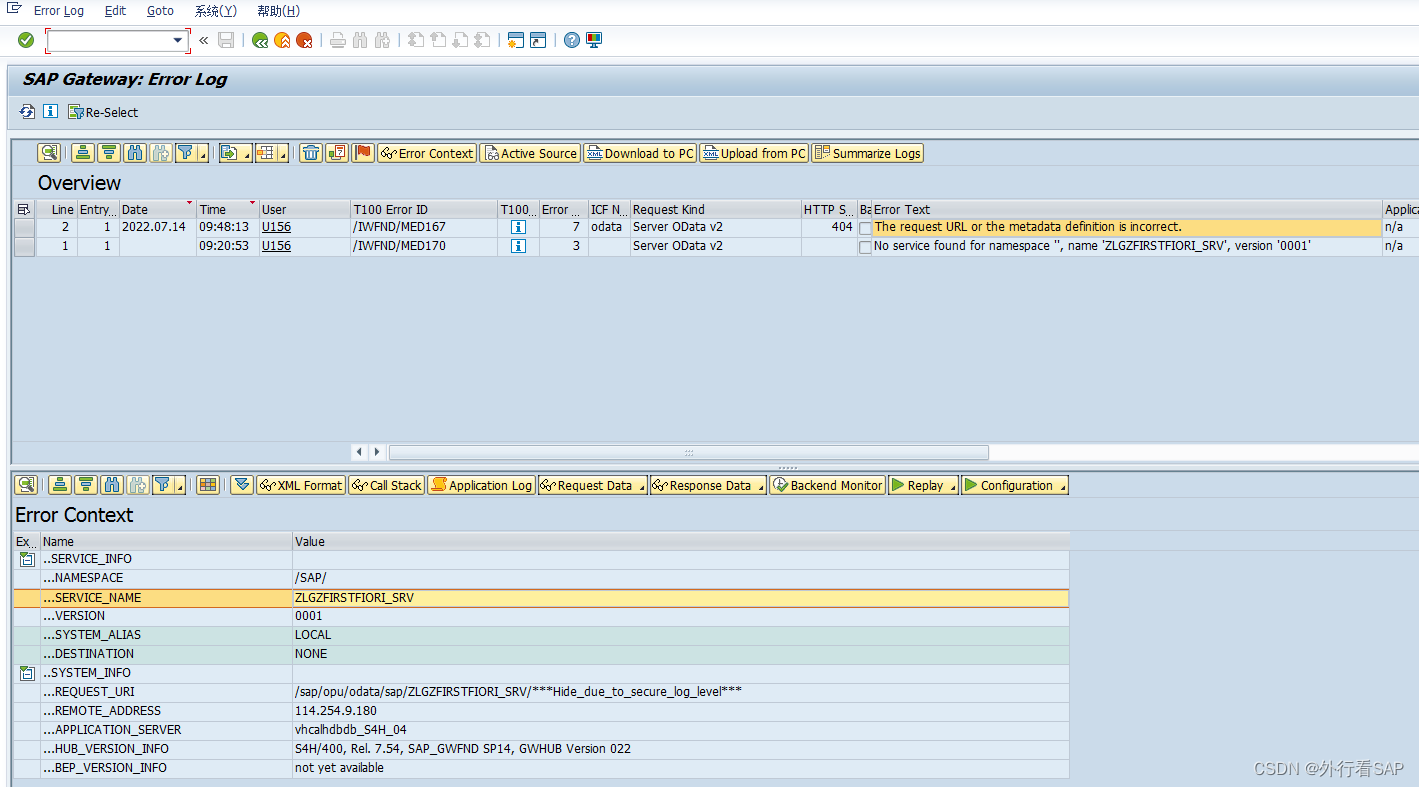The height and width of the screenshot is (787, 1419).
Task: Click the Error Context button
Action: point(426,153)
